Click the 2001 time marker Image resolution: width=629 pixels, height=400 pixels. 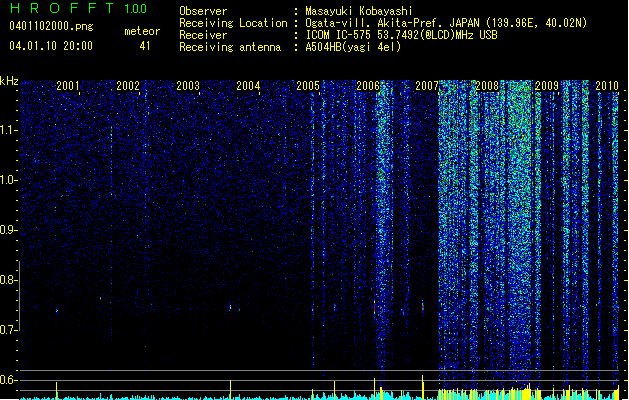pos(68,85)
